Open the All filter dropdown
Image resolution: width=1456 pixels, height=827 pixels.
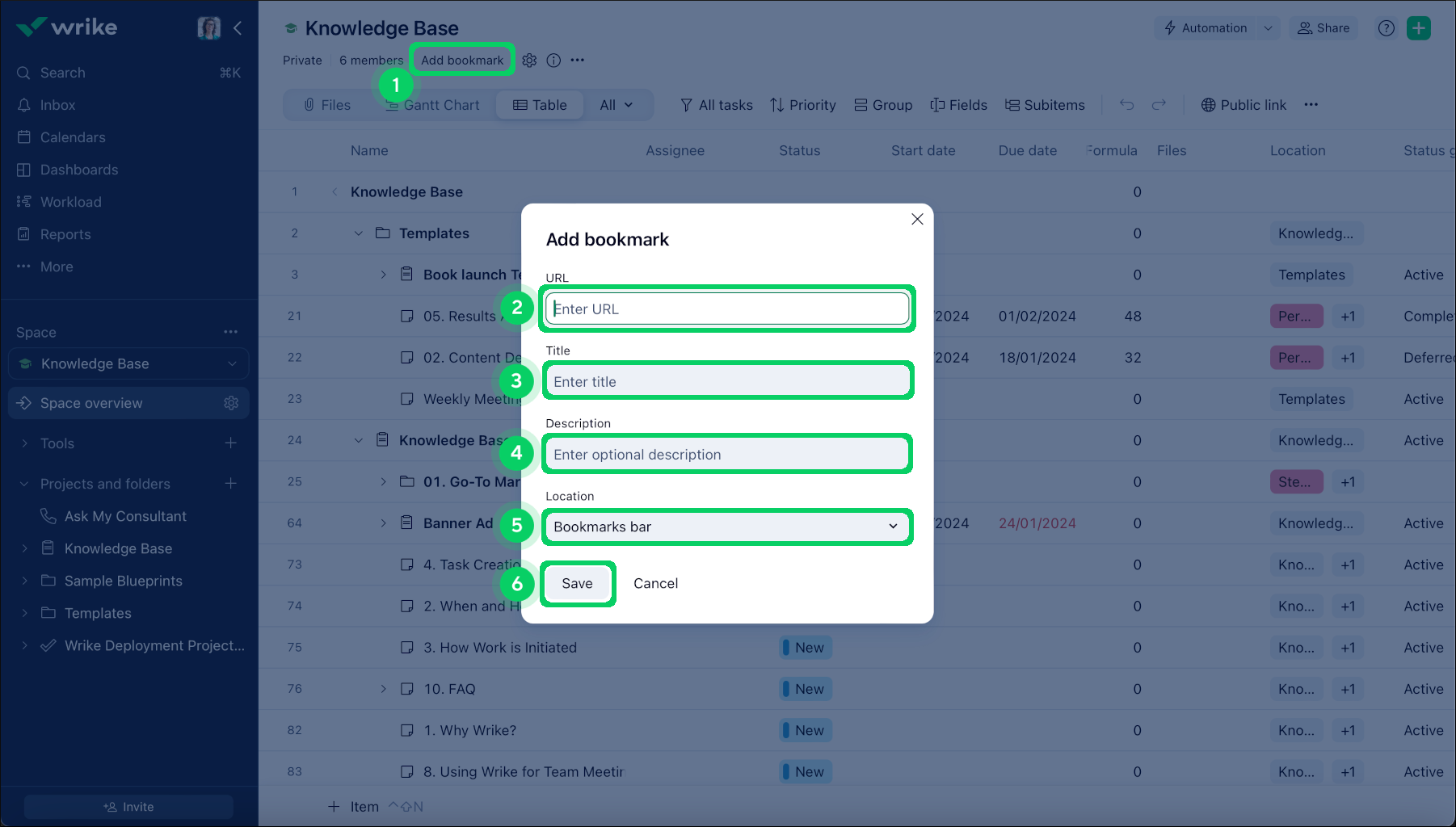[616, 104]
